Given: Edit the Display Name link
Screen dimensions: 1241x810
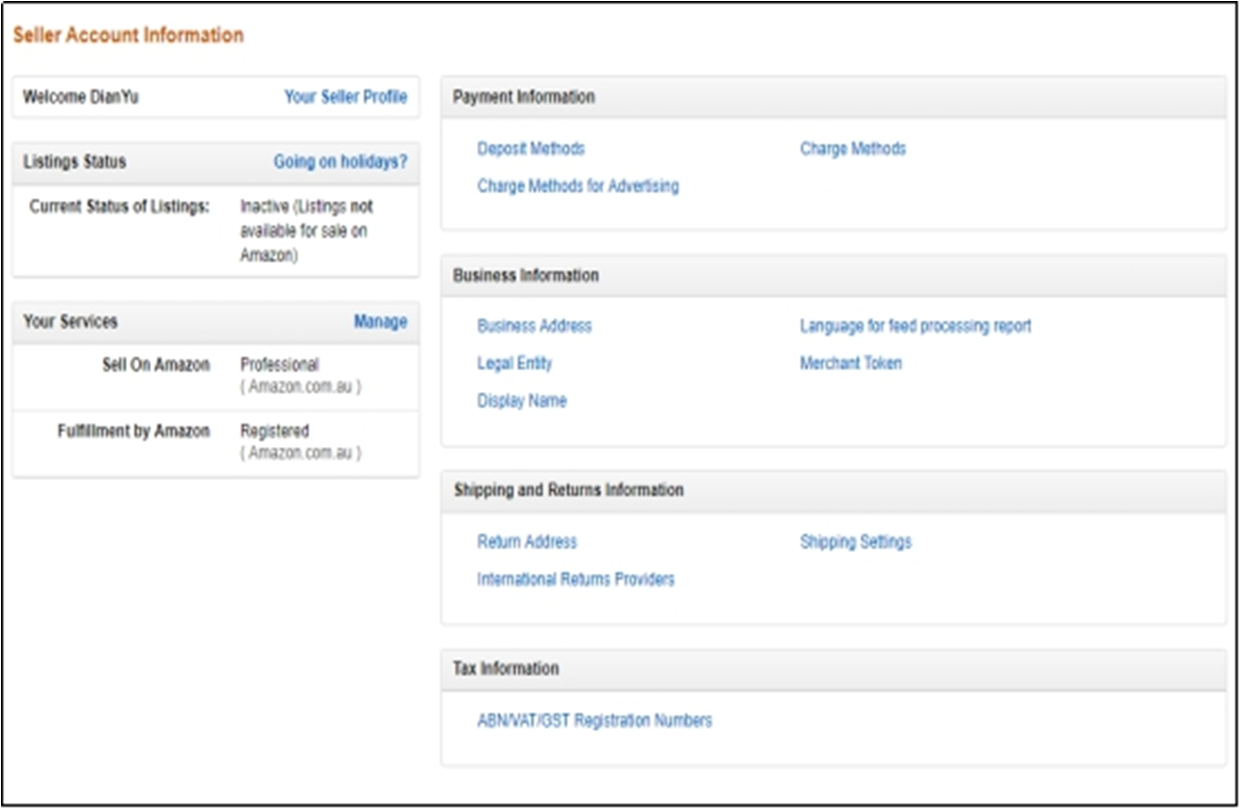Looking at the screenshot, I should pyautogui.click(x=522, y=401).
